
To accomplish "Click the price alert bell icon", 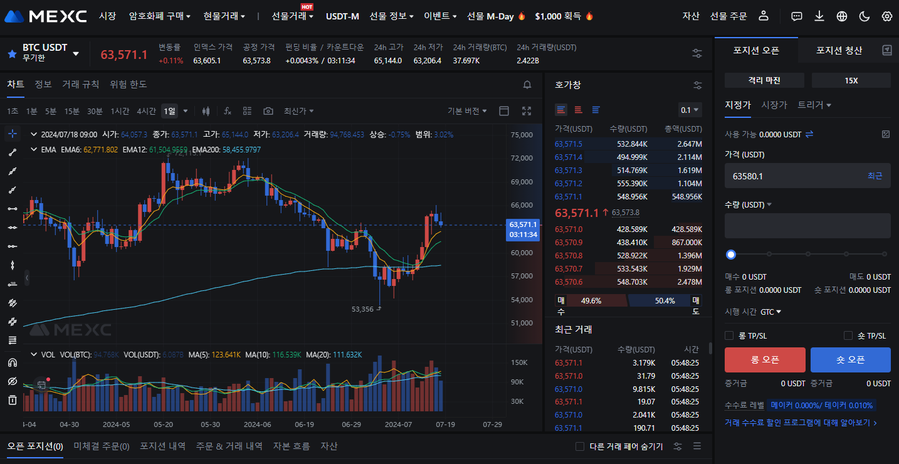I will [527, 85].
